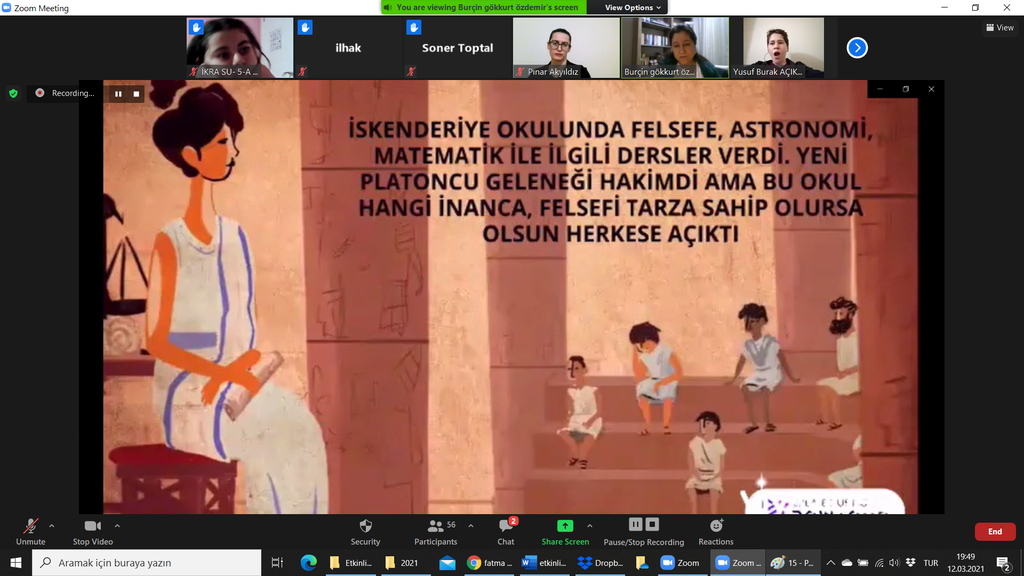This screenshot has width=1024, height=576.
Task: Pause recording via top-left pause icon
Action: 118,94
